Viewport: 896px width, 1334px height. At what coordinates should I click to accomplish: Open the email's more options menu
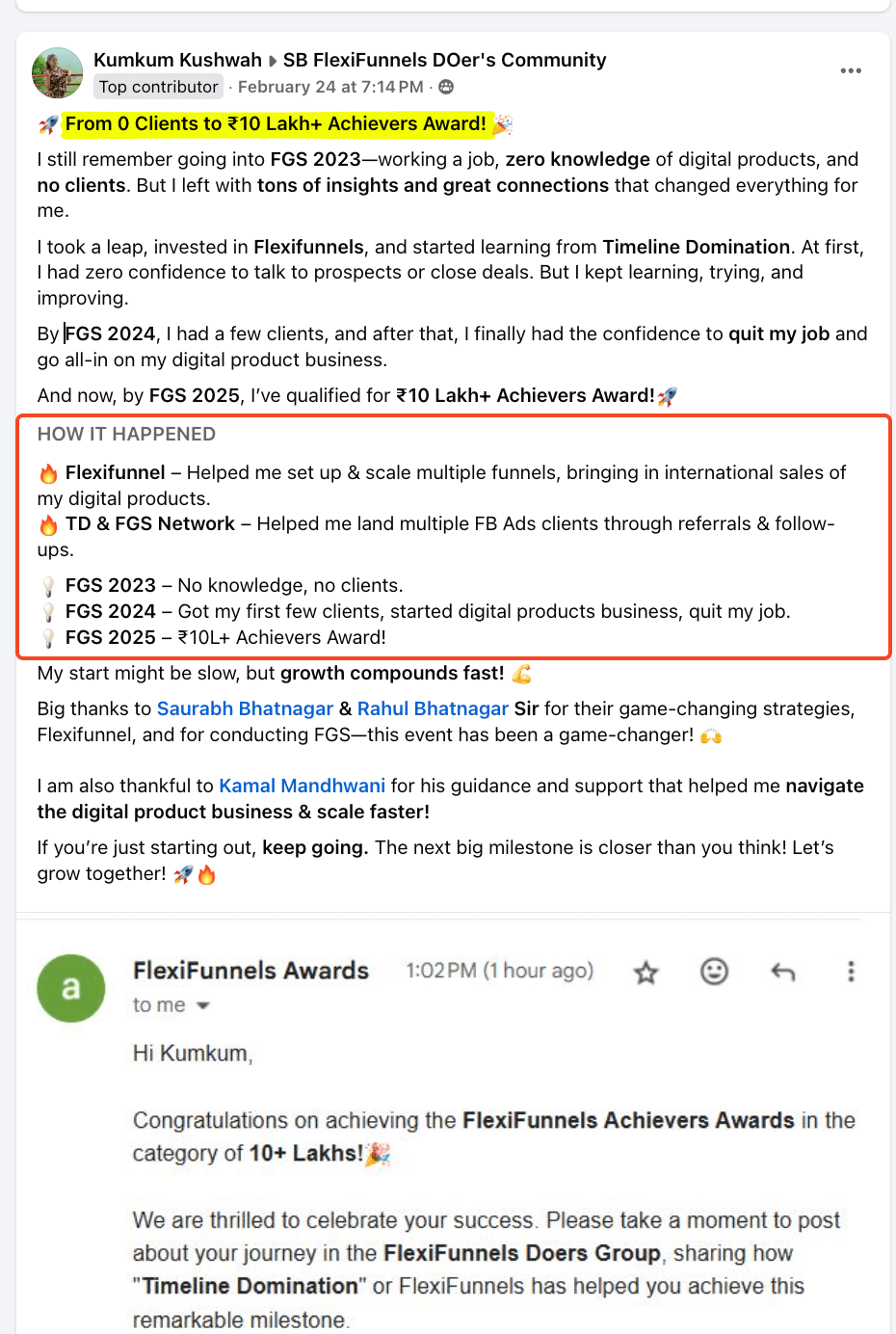850,972
